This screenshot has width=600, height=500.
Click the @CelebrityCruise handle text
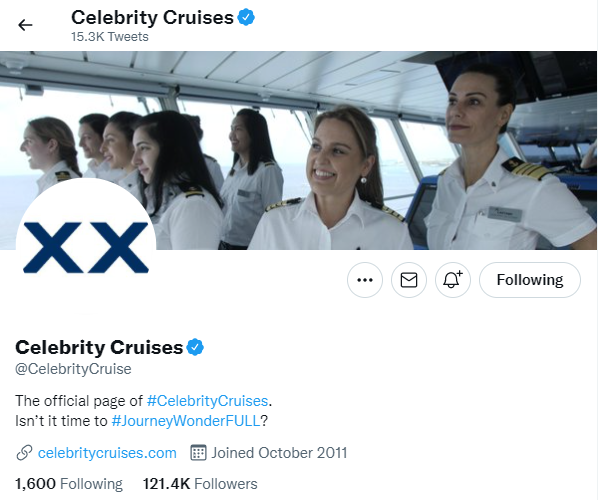[x=73, y=369]
